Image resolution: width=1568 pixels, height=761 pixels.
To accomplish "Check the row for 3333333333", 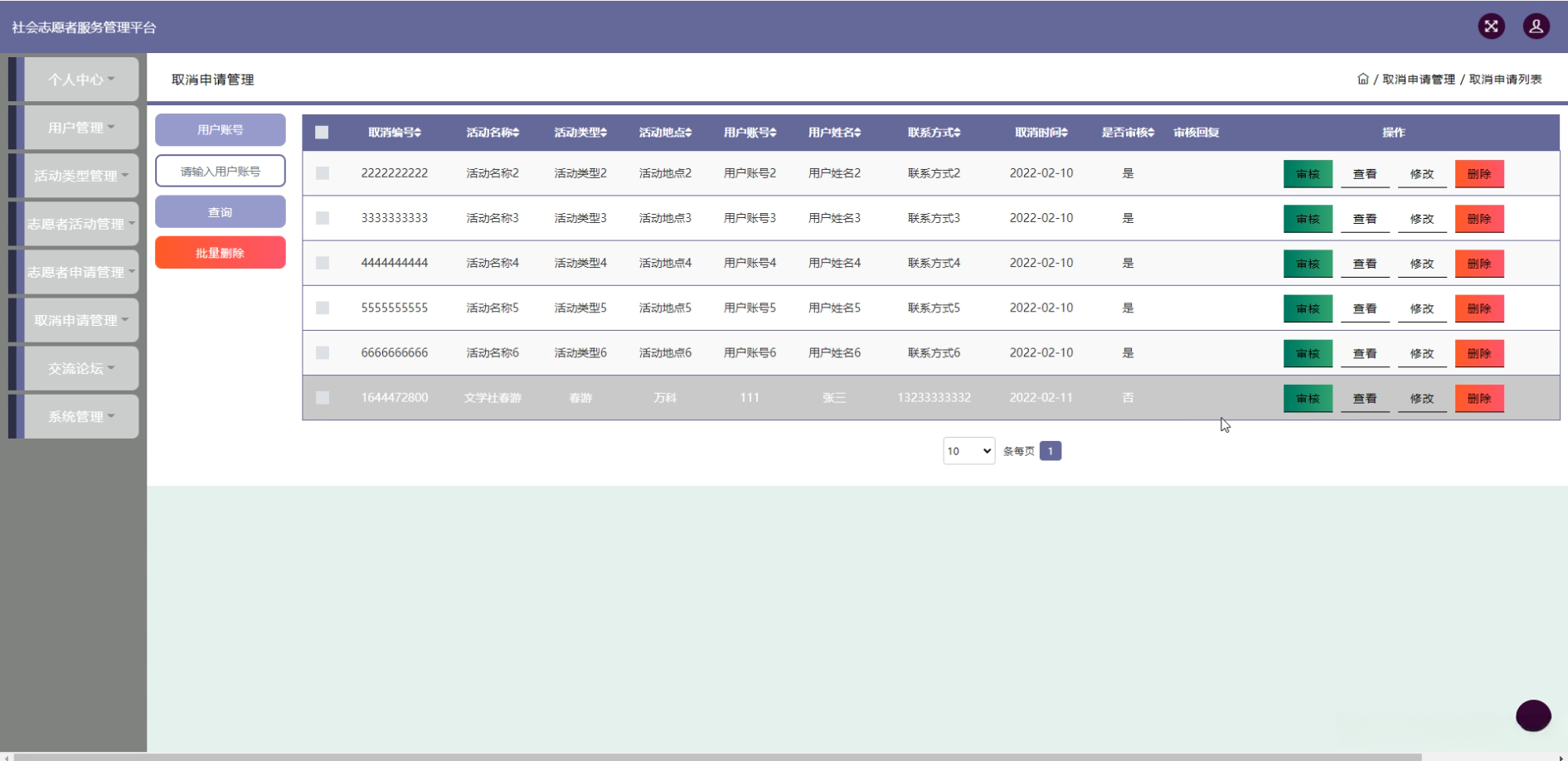I will pyautogui.click(x=323, y=218).
